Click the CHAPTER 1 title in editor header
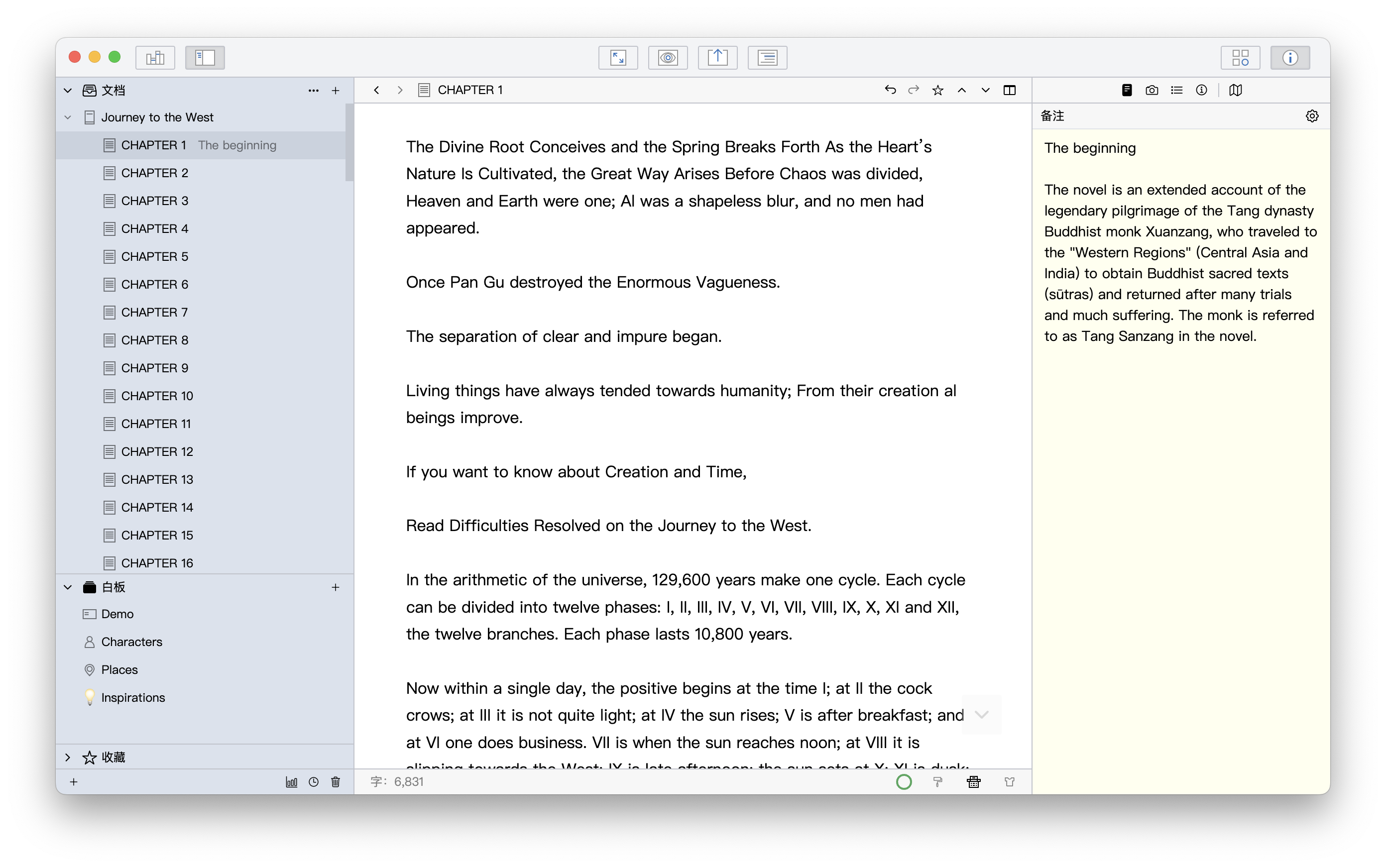1386x868 pixels. click(470, 90)
